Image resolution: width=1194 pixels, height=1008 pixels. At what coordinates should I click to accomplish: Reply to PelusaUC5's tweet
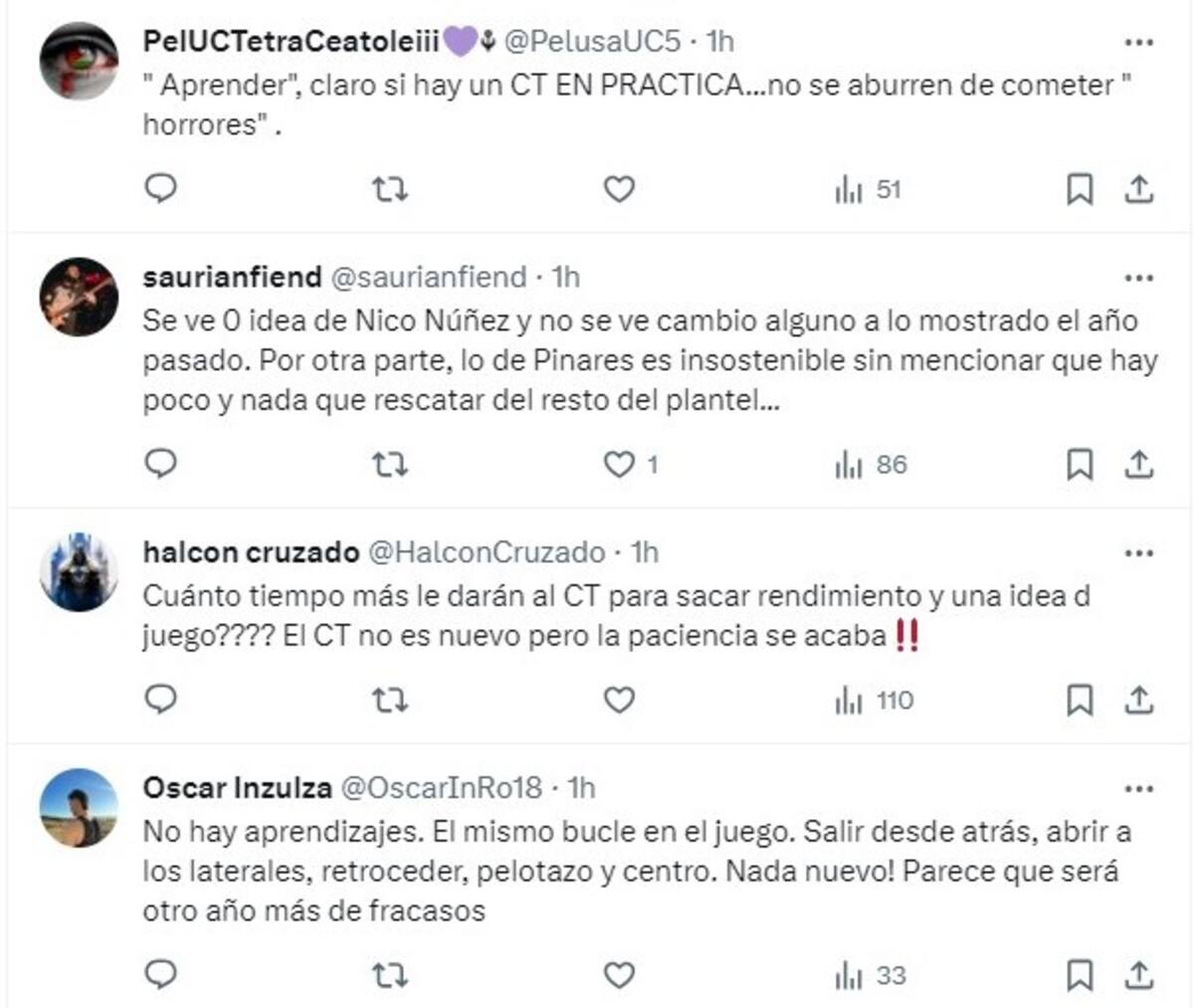161,188
